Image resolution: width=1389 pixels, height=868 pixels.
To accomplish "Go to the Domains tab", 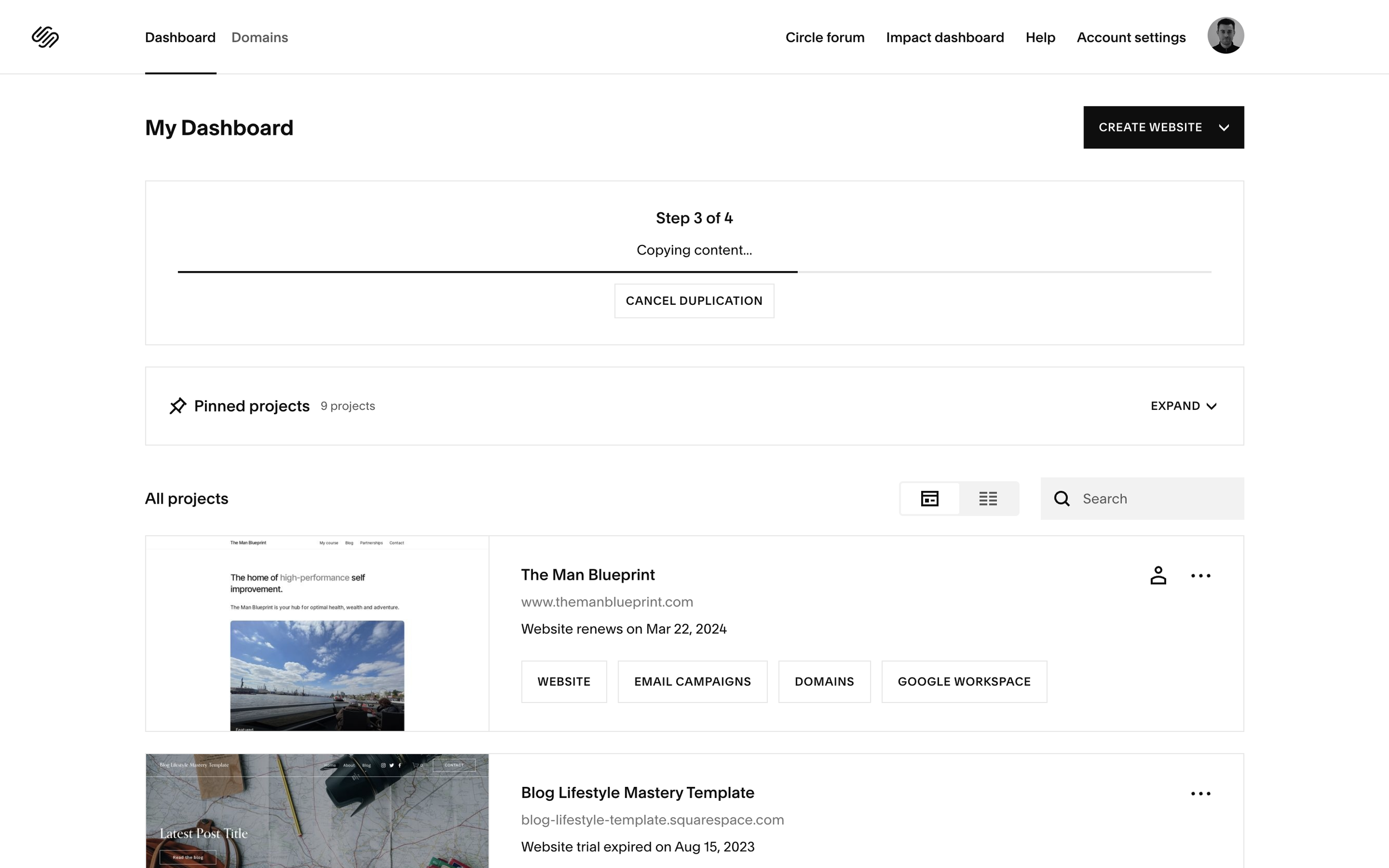I will [259, 37].
